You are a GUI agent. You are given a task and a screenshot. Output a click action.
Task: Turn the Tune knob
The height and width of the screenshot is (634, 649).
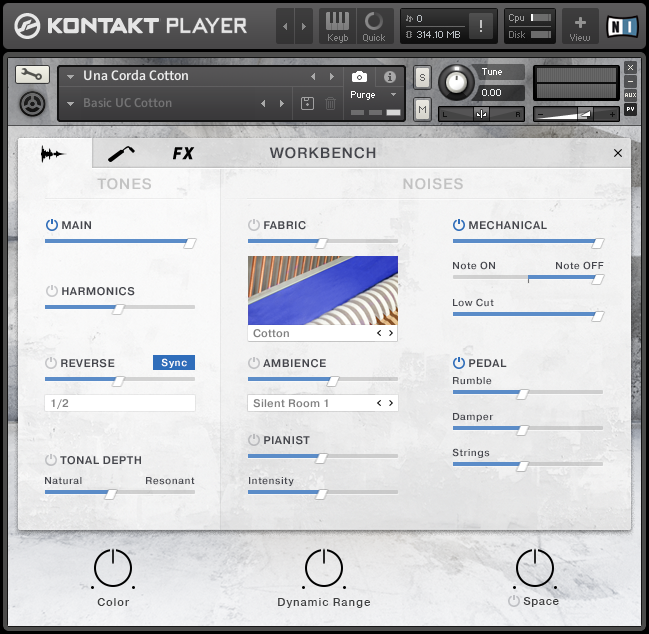click(x=456, y=82)
